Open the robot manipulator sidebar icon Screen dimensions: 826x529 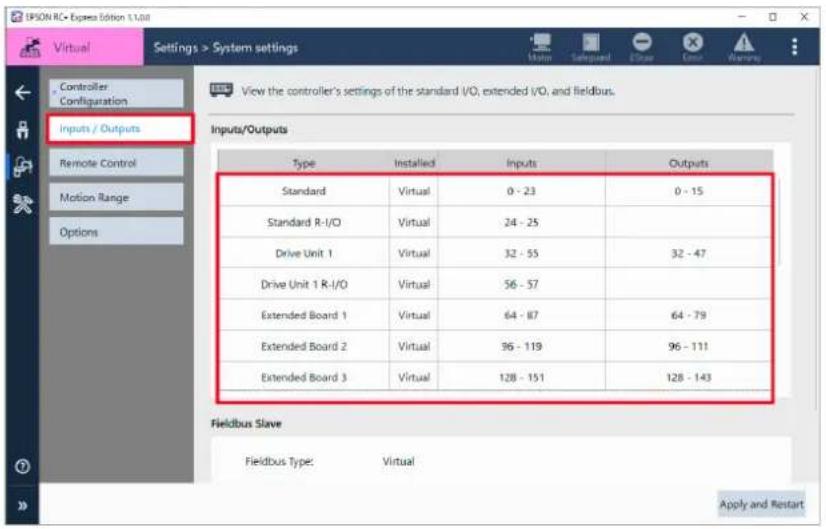coord(23,130)
